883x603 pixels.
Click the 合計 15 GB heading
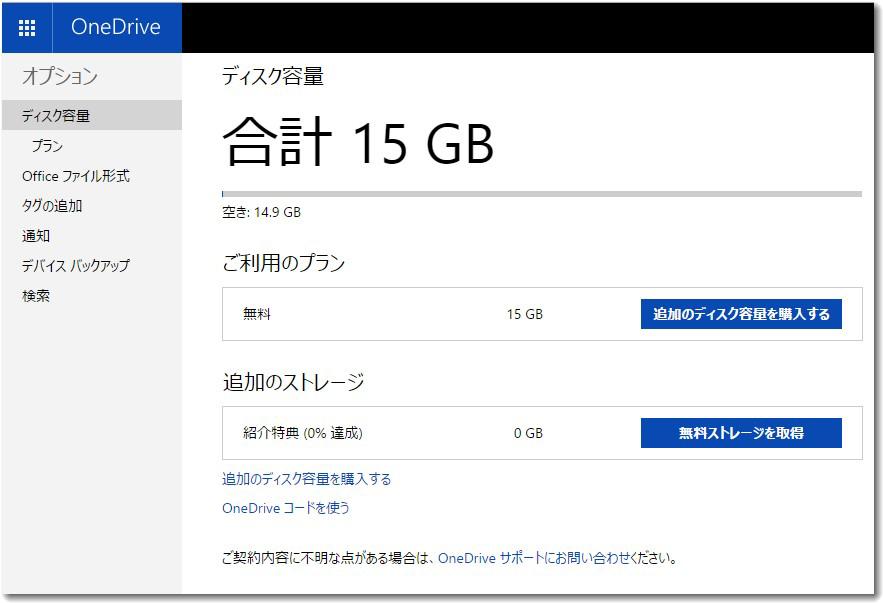click(x=358, y=142)
